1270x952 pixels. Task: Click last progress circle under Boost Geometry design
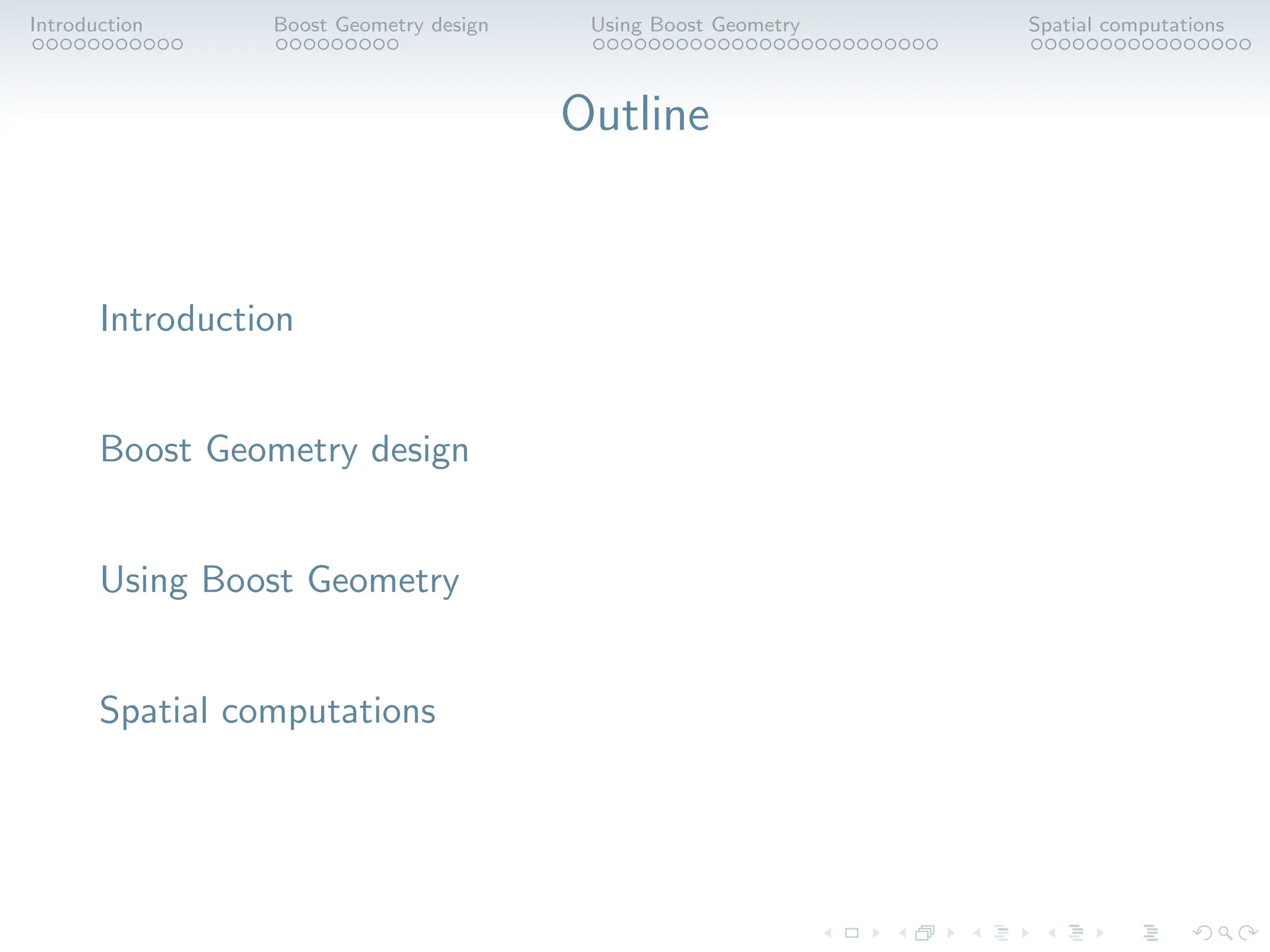click(393, 45)
